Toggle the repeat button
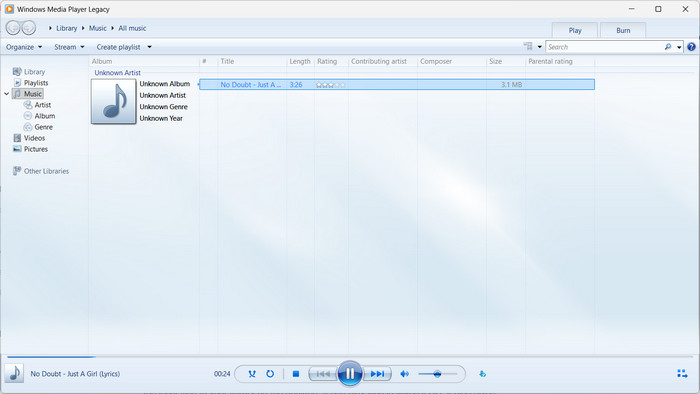 270,374
